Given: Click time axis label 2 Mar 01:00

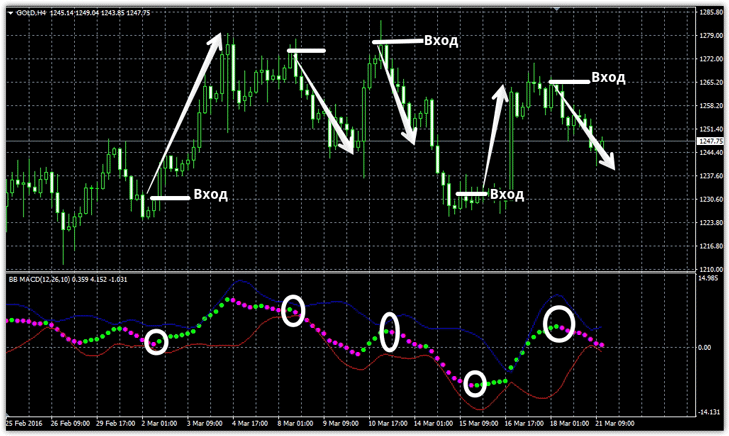Looking at the screenshot, I should (159, 423).
